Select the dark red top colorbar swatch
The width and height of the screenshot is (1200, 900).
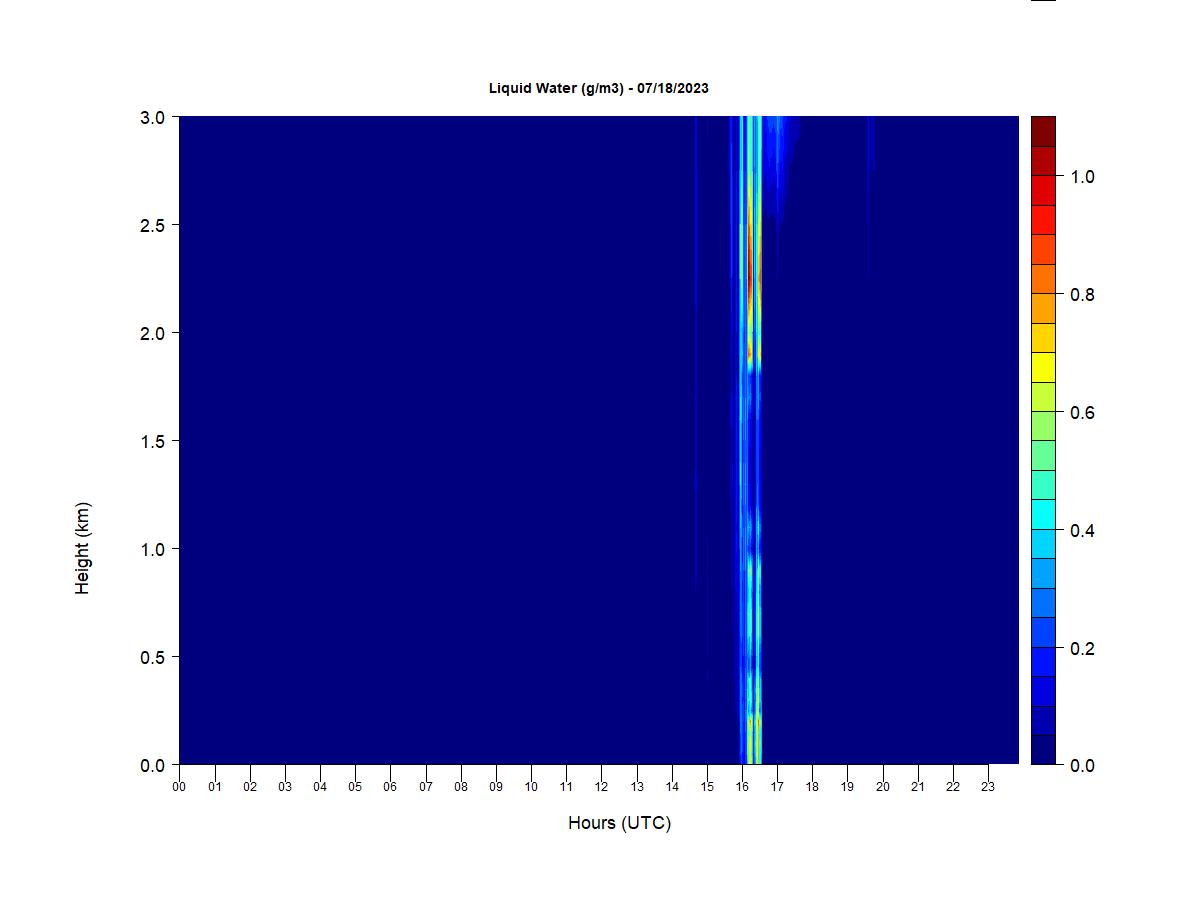[x=1043, y=131]
